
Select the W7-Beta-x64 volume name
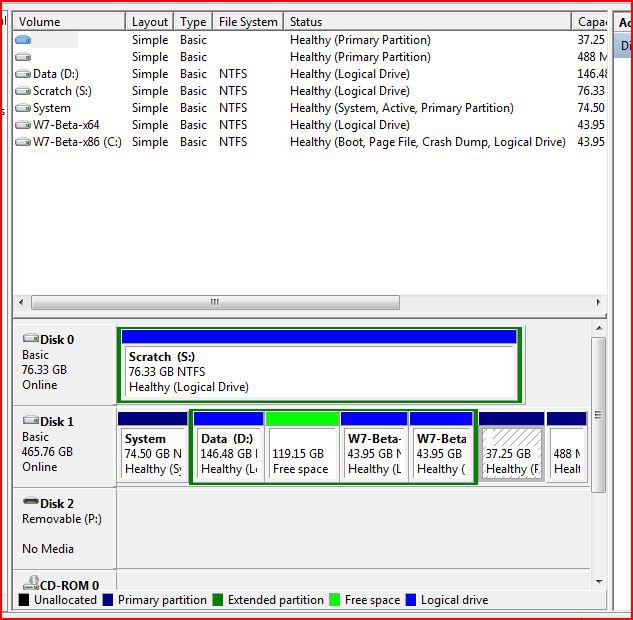pyautogui.click(x=66, y=125)
